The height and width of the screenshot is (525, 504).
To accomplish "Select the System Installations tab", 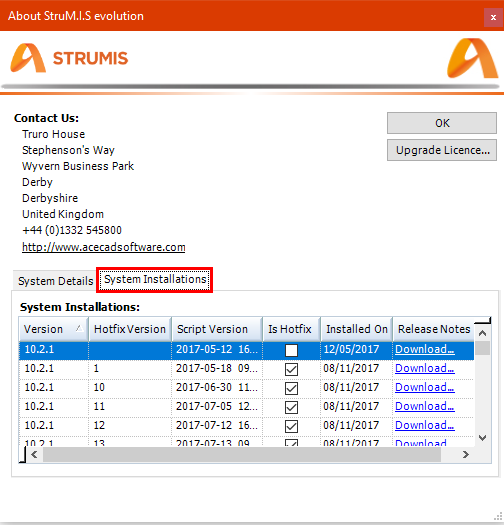I will pyautogui.click(x=155, y=280).
